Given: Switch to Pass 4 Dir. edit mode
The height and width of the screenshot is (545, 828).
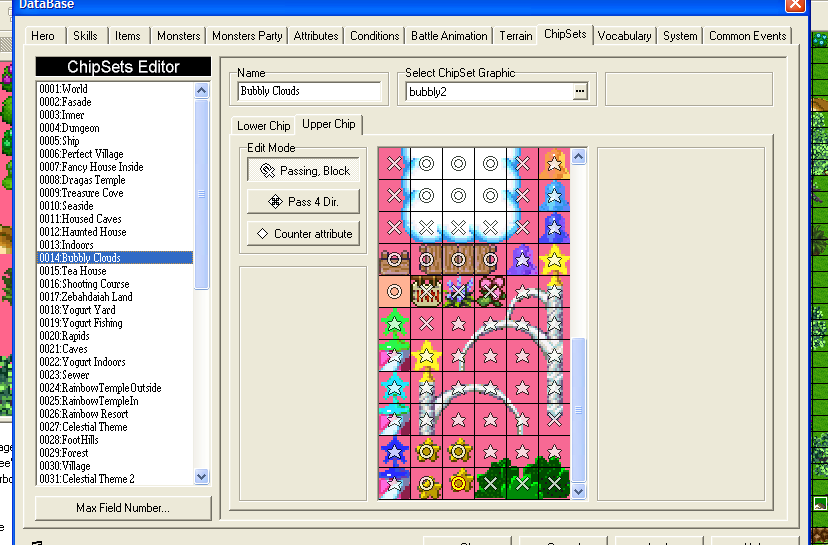Looking at the screenshot, I should (303, 202).
